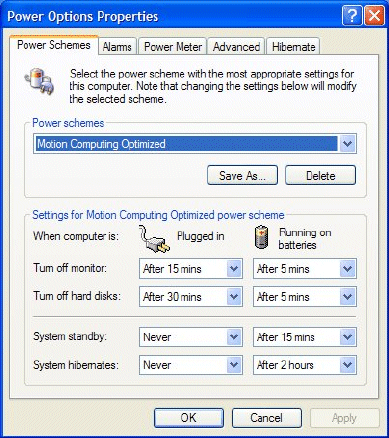
Task: Open plugged in Turn off monitor dropdown
Action: click(x=191, y=269)
